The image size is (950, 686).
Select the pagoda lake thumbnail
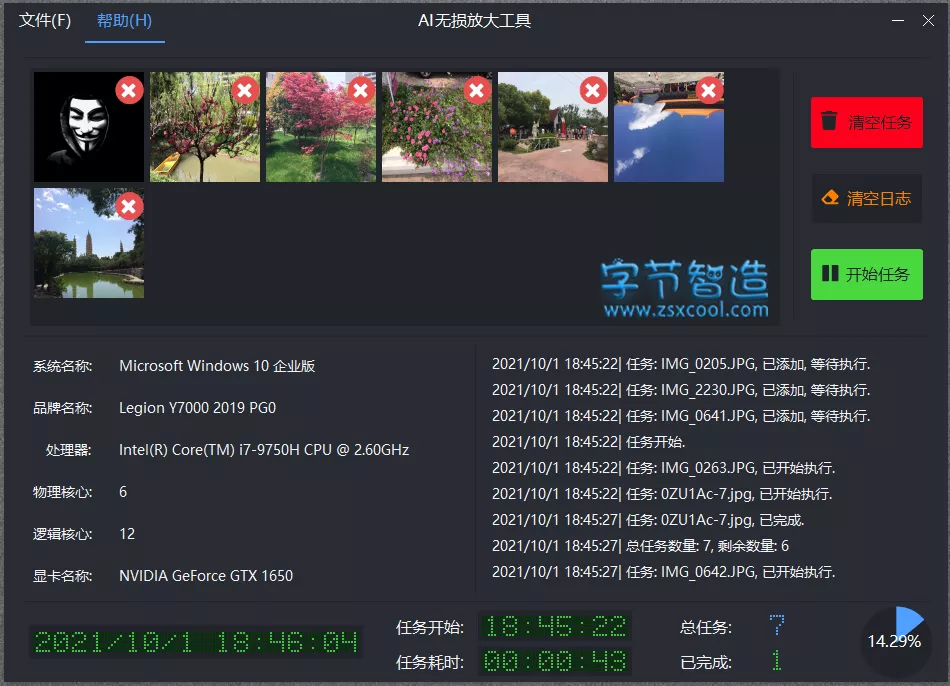click(88, 243)
